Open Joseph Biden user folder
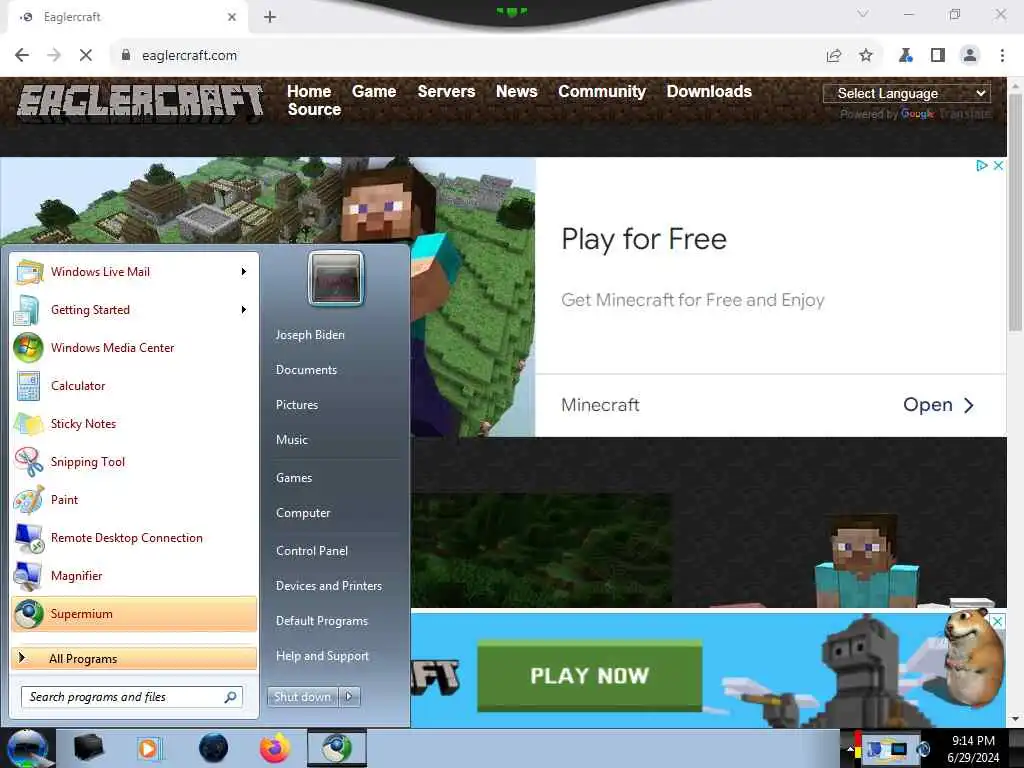 310,334
